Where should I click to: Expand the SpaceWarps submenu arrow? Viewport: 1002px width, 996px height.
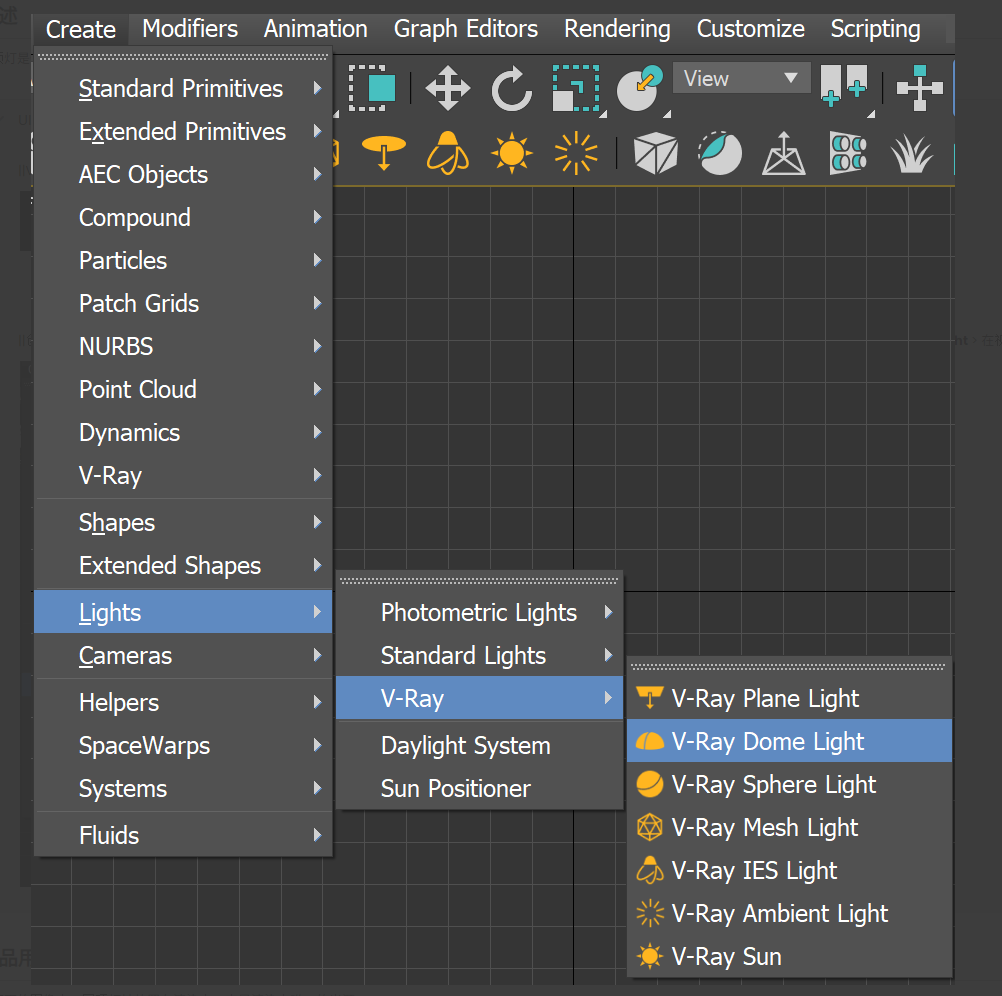click(x=318, y=745)
